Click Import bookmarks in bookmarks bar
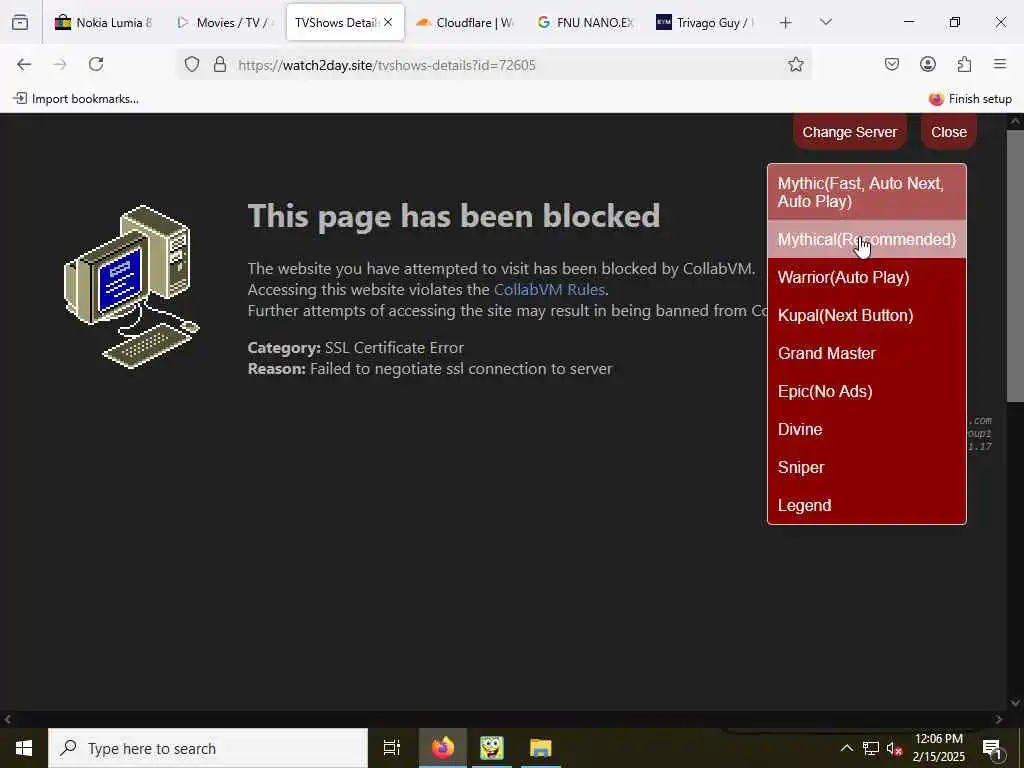The image size is (1024, 768). click(x=76, y=99)
